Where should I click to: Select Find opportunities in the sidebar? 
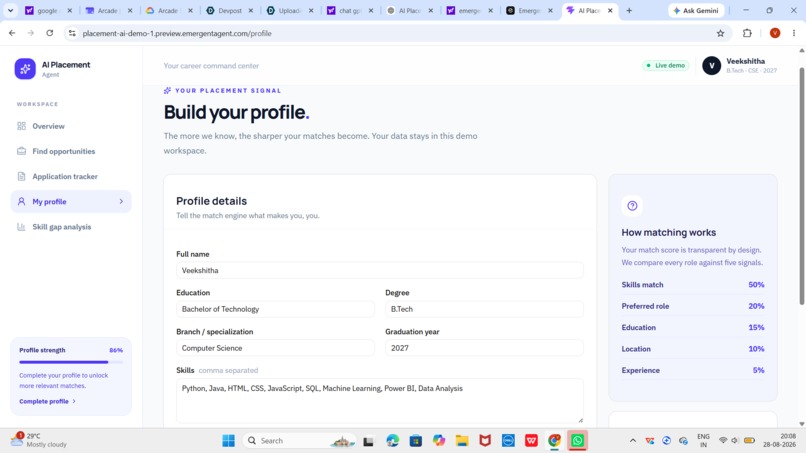71,151
